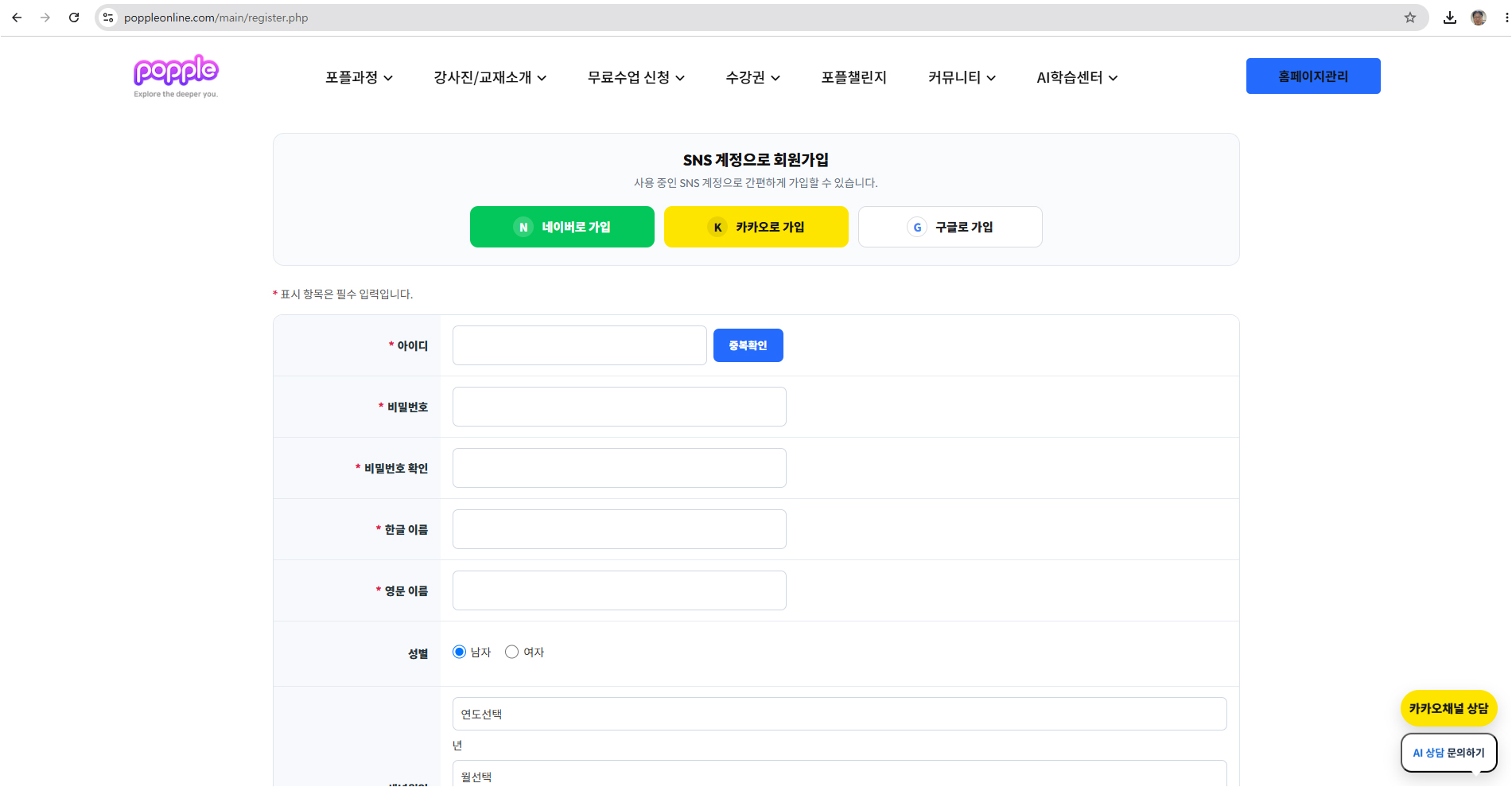Open the 포플챌린지 menu item
The image size is (1512, 787).
853,77
